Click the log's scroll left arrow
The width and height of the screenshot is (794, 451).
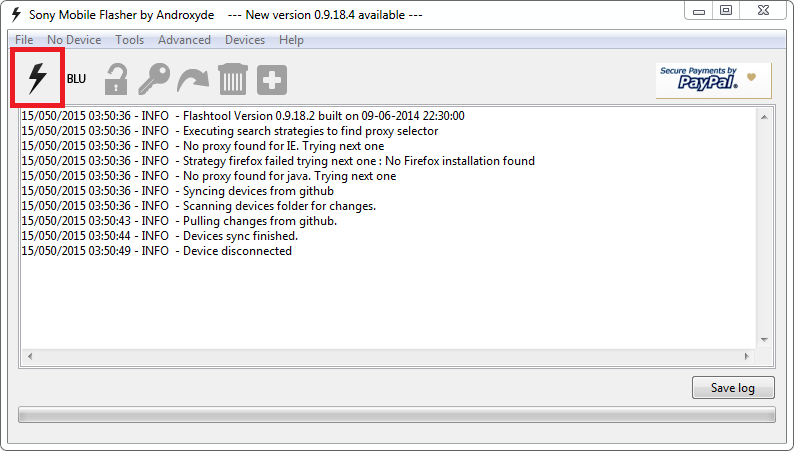click(30, 356)
